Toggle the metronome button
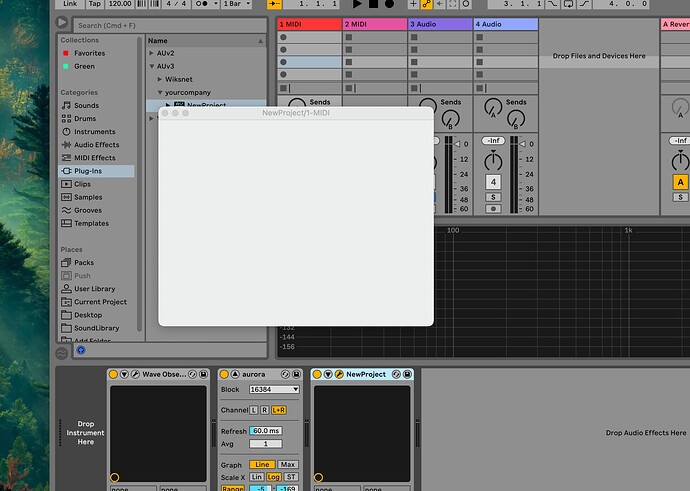690x491 pixels. 202,4
